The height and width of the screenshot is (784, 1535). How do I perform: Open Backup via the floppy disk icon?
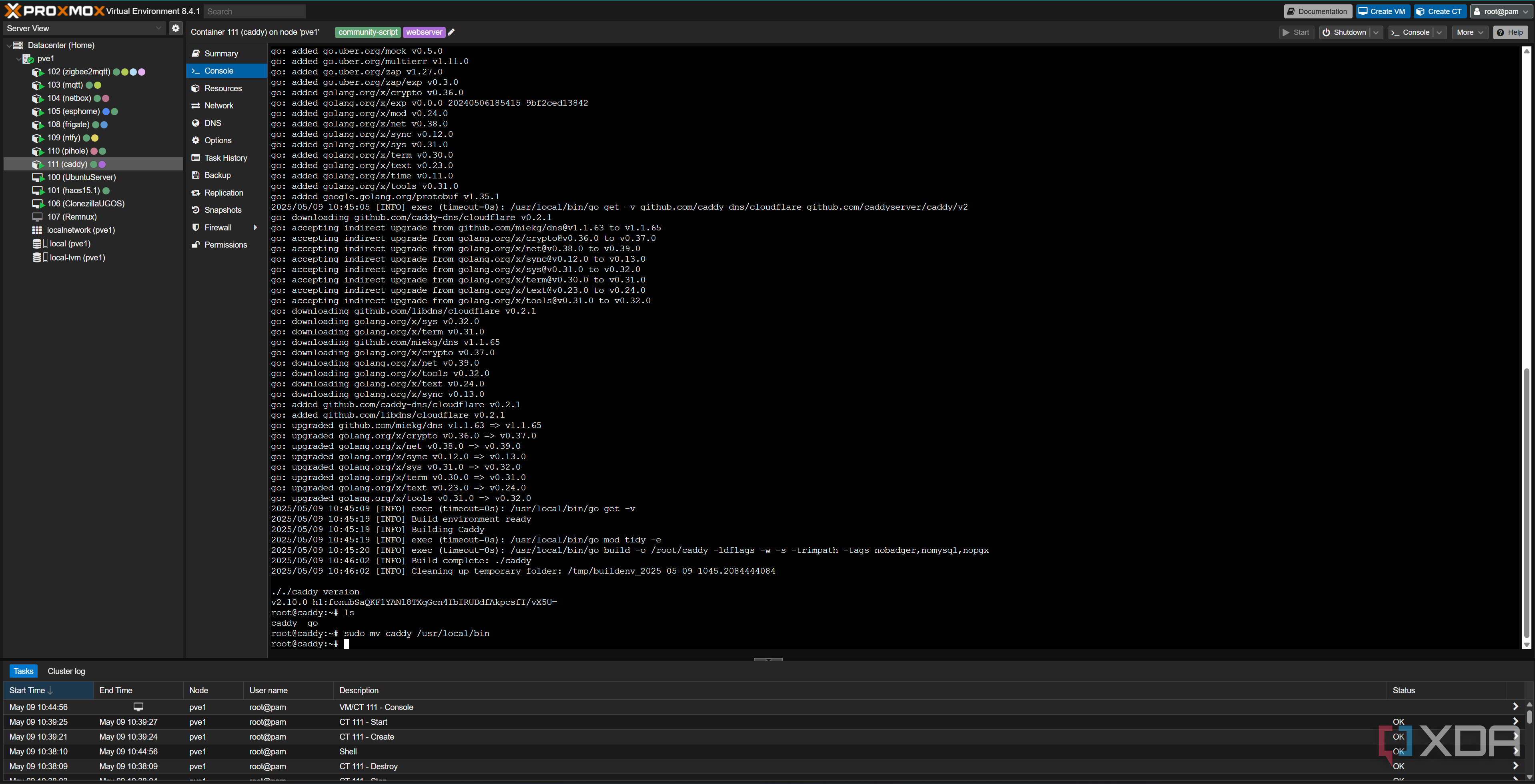pyautogui.click(x=196, y=174)
